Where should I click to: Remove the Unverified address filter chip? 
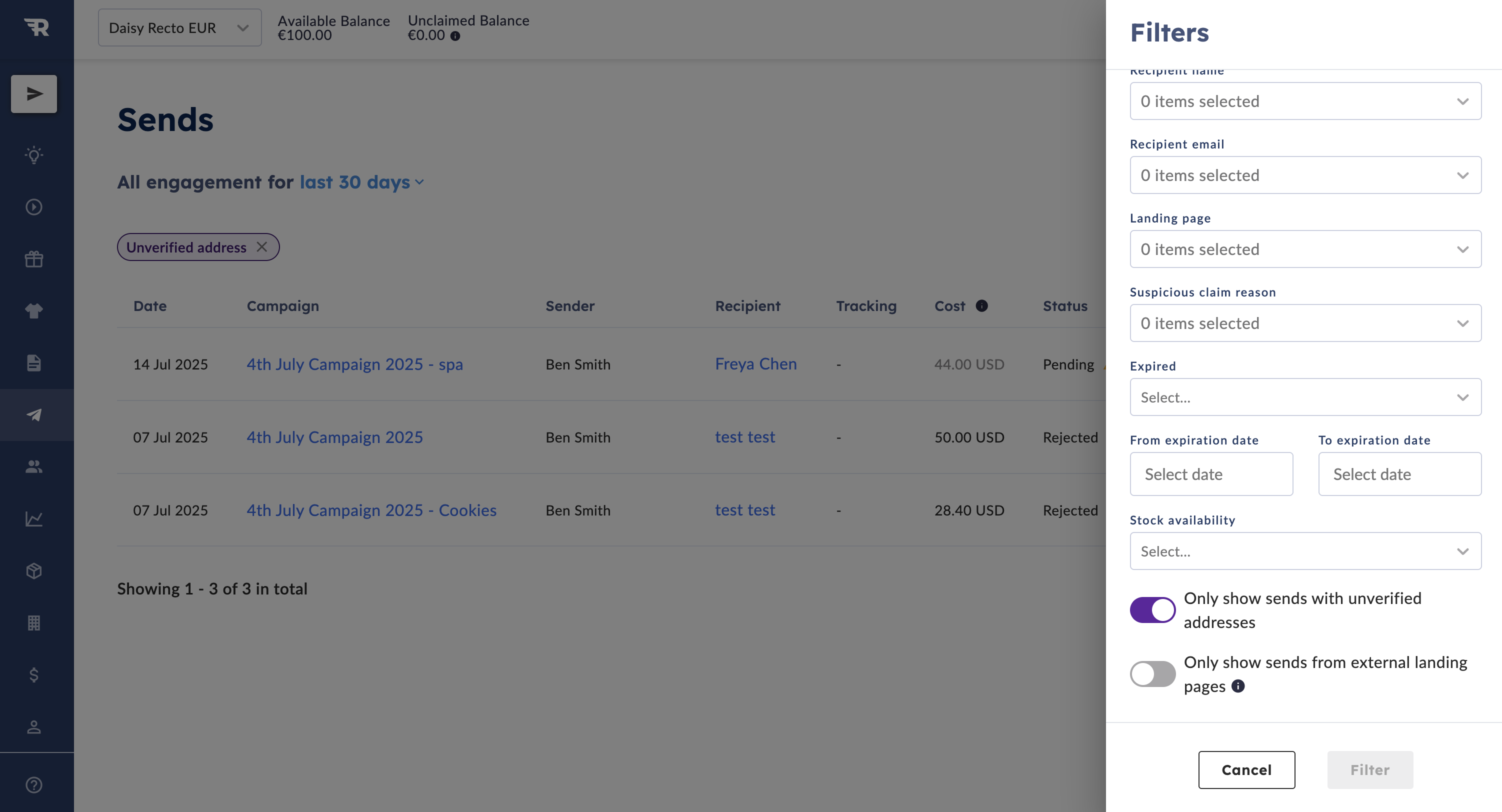tap(262, 247)
